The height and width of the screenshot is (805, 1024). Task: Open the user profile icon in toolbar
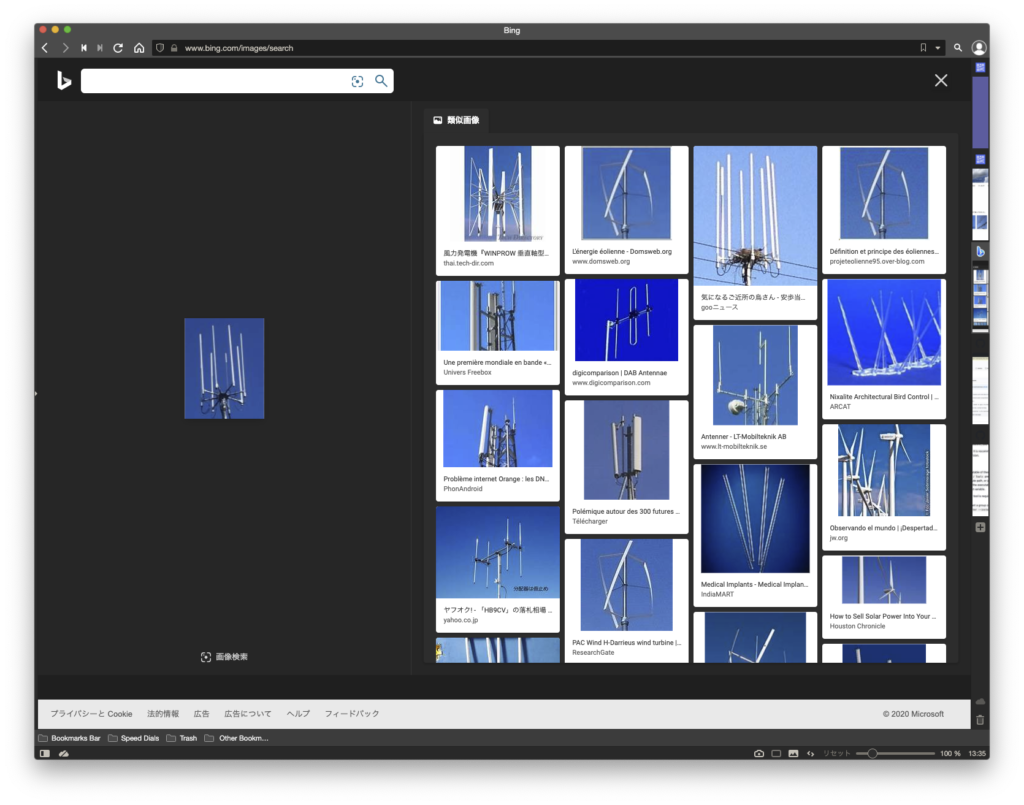click(978, 48)
